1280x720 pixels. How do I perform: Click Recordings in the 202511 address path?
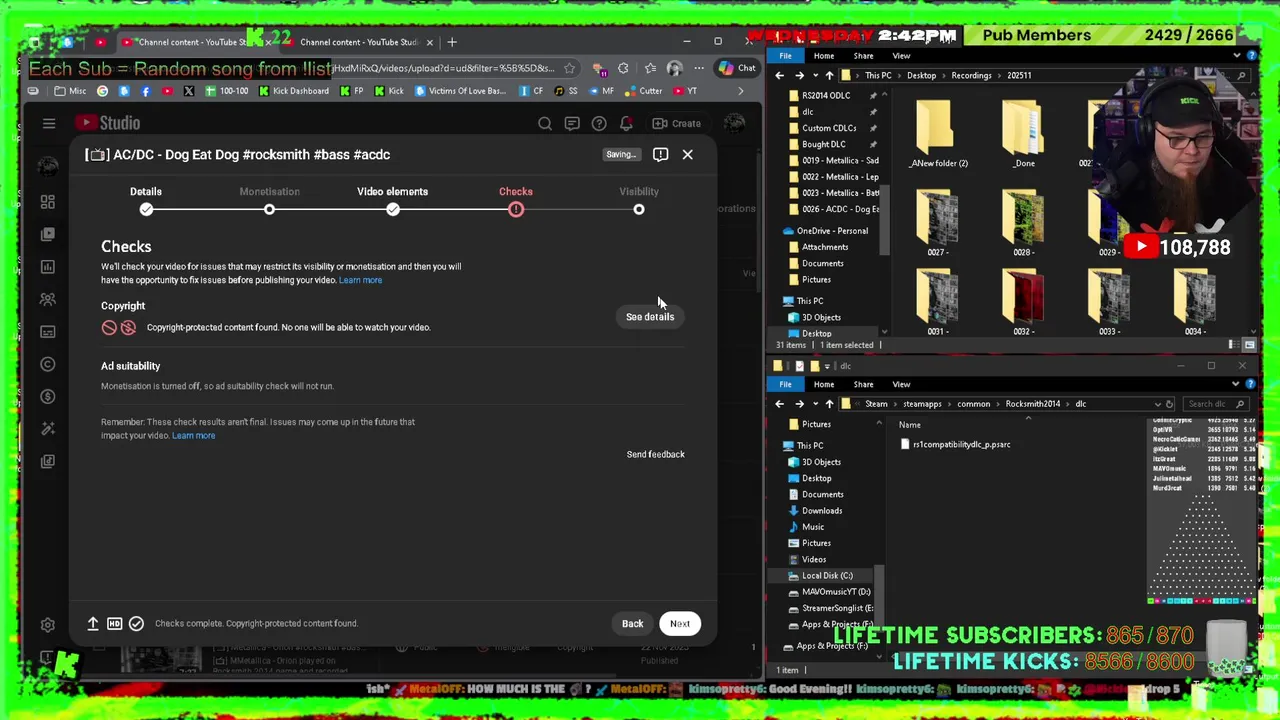click(x=971, y=75)
